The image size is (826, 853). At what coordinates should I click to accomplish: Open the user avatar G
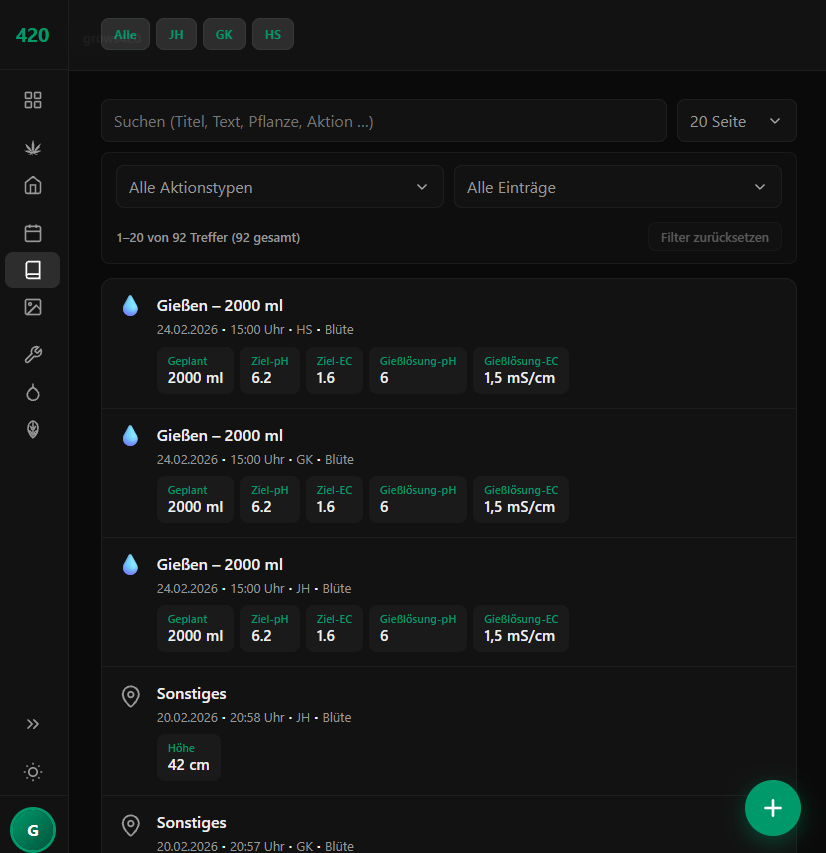pyautogui.click(x=33, y=830)
